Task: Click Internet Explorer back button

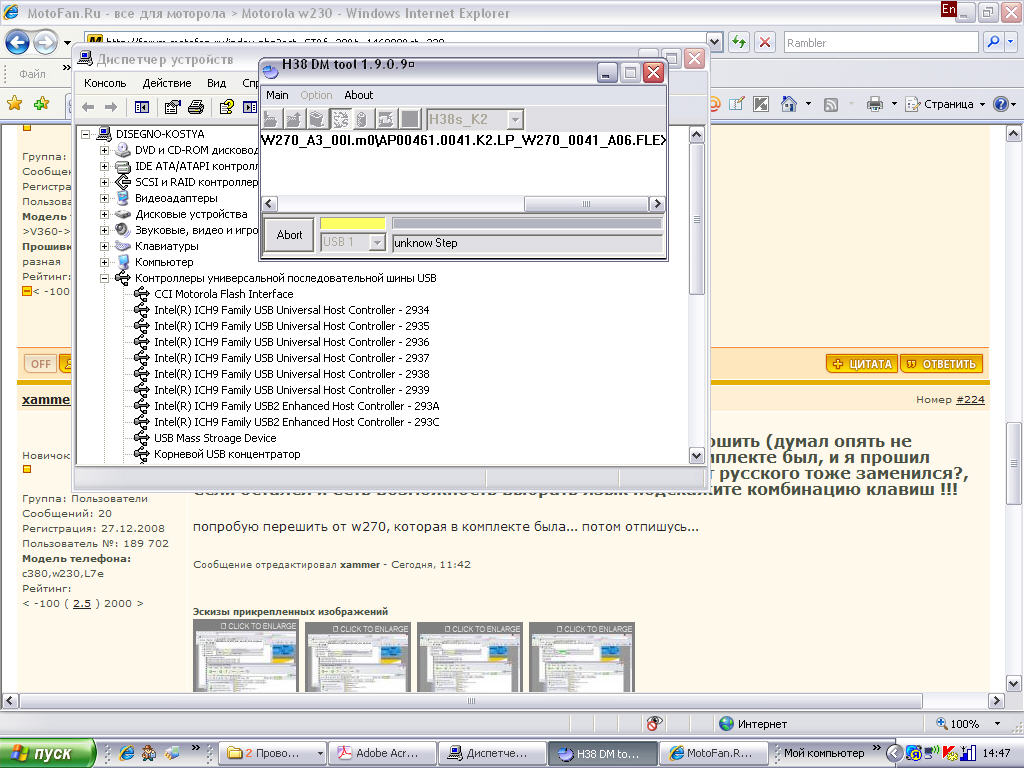Action: click(x=18, y=43)
